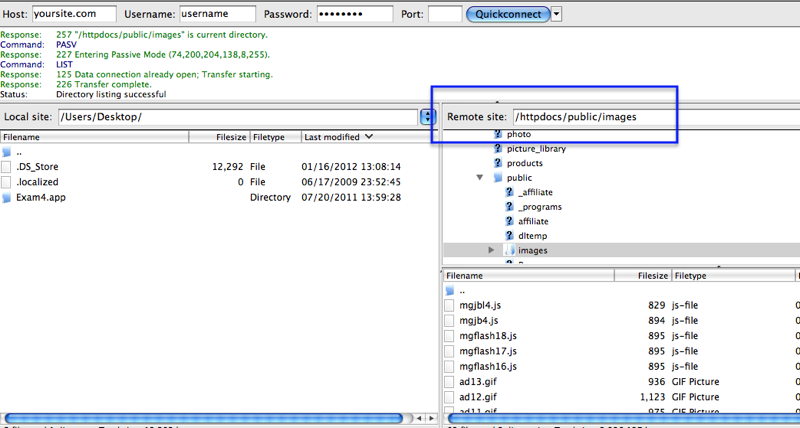Click the mgjbl4.js file icon
Image resolution: width=800 pixels, height=428 pixels.
point(449,306)
